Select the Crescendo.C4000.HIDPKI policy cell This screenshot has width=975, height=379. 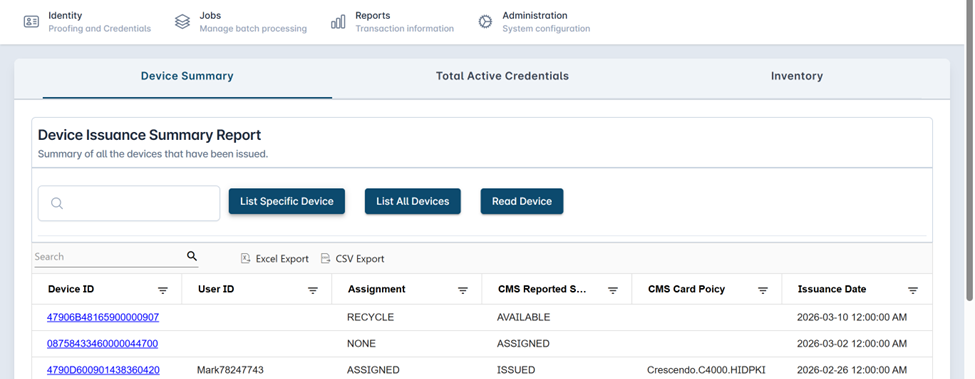[706, 370]
